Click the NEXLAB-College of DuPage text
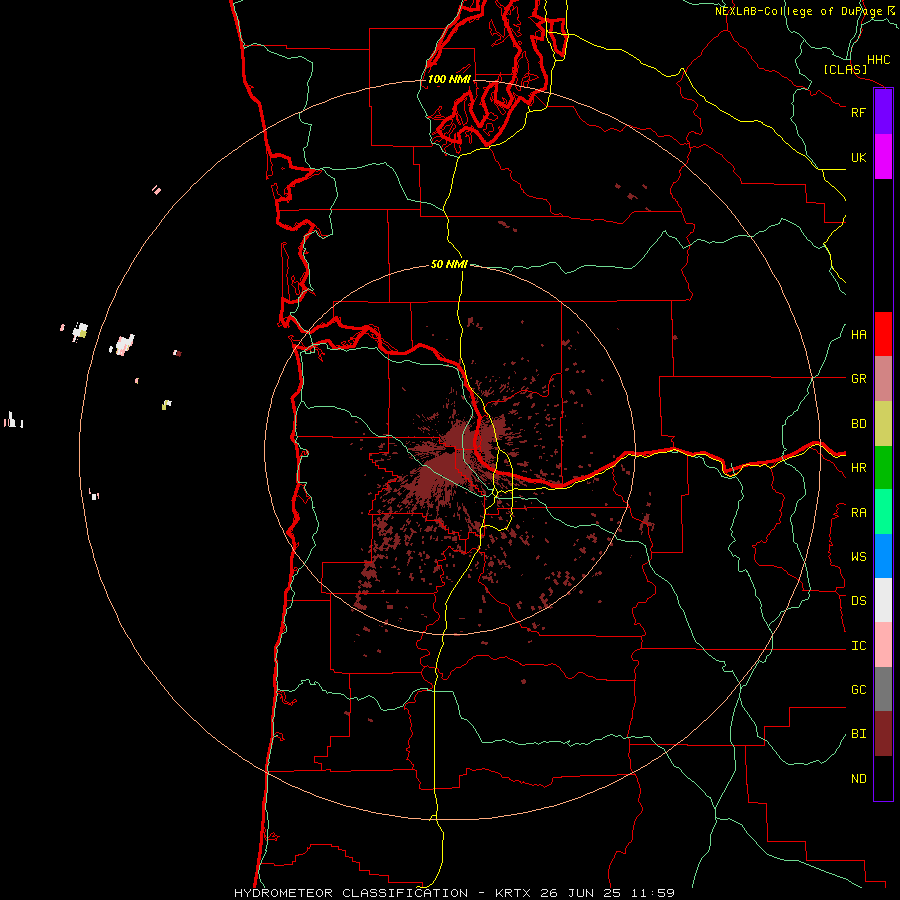This screenshot has width=900, height=900. tap(799, 11)
